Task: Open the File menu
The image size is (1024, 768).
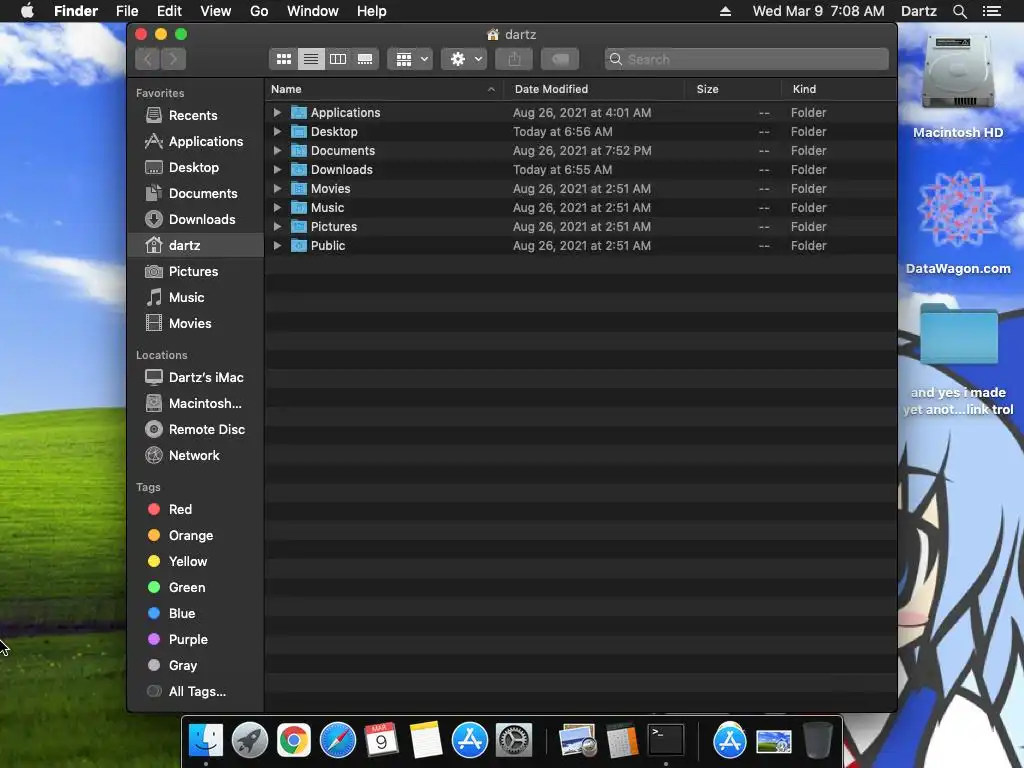Action: coord(127,11)
